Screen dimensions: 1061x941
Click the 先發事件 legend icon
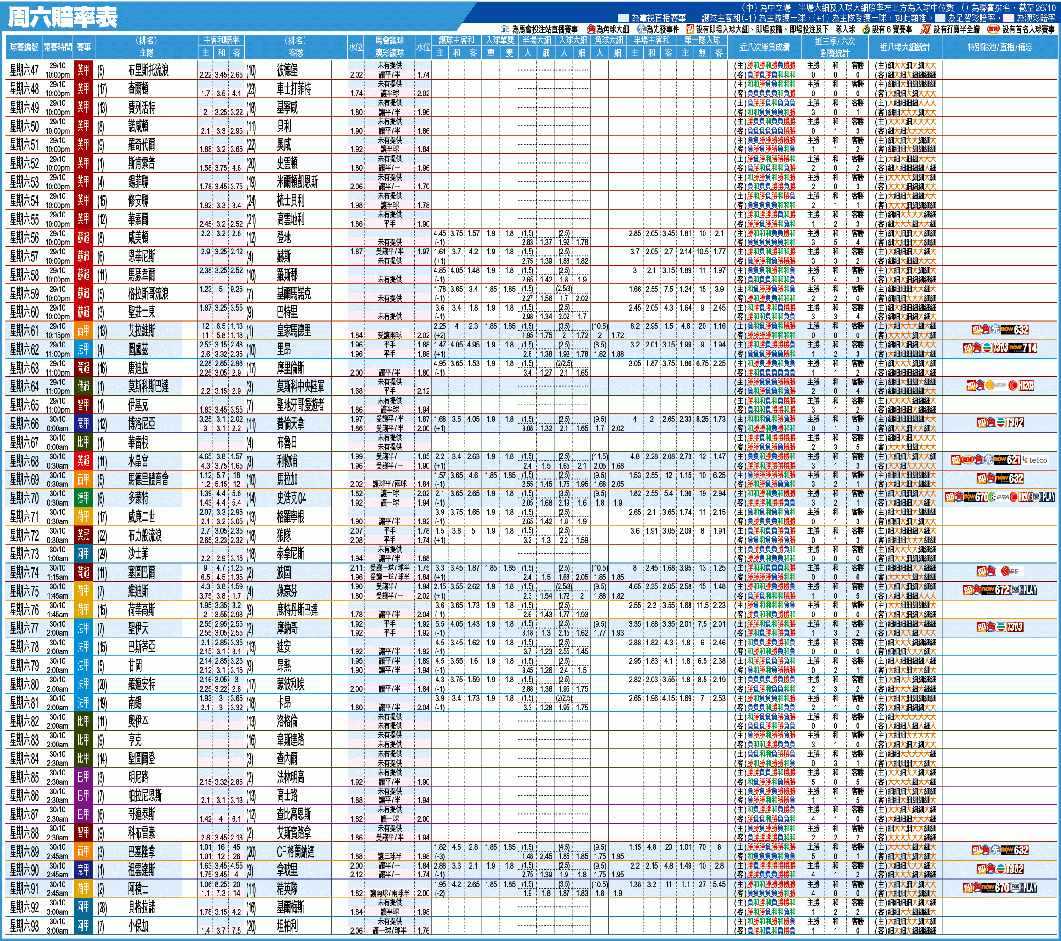click(x=640, y=29)
